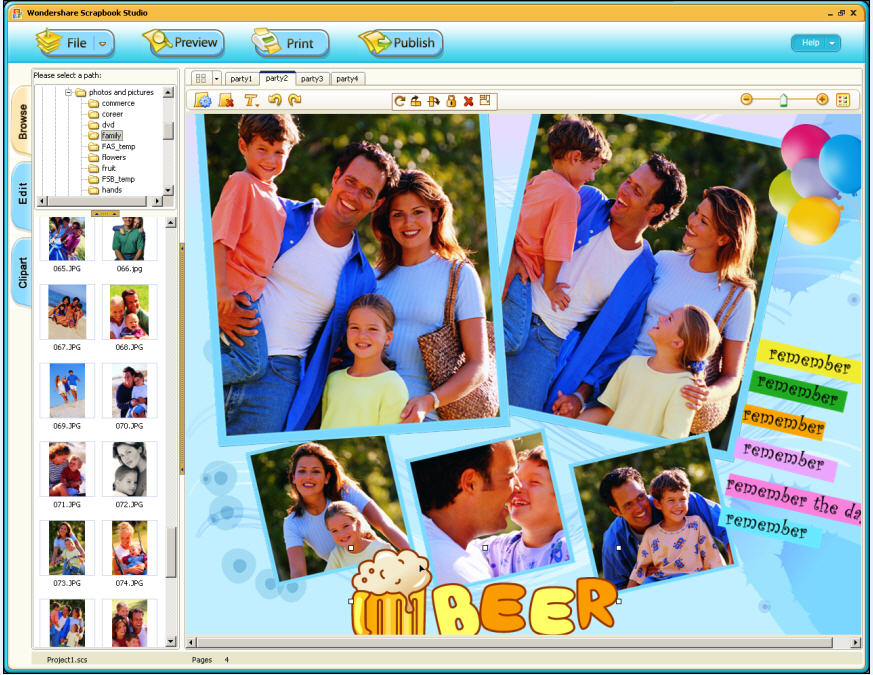Select thumbnail 068.JPG
This screenshot has height=675, width=873.
[129, 312]
